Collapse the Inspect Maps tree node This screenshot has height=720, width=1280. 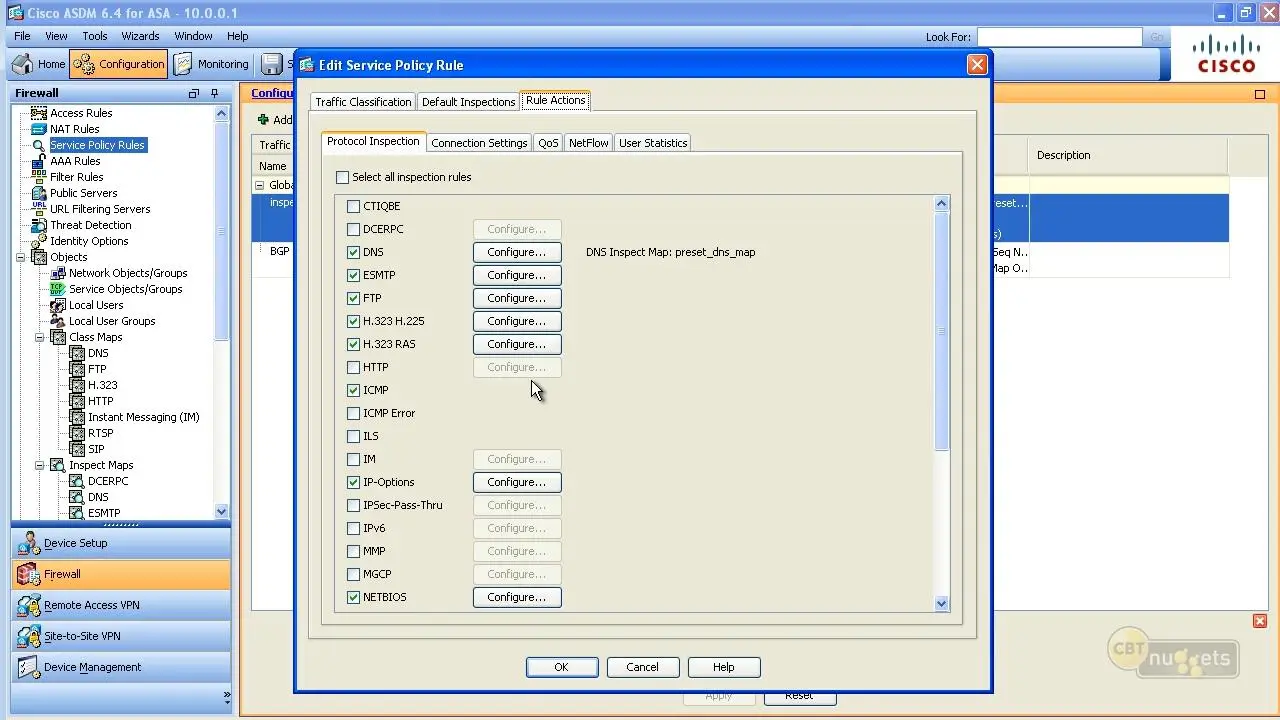tap(40, 465)
